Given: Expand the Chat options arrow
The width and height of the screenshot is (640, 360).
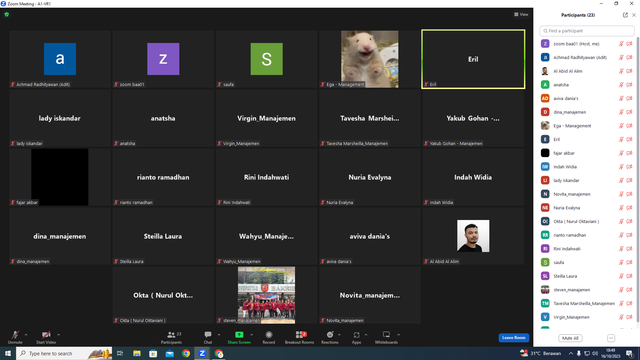Looking at the screenshot, I should [219, 335].
